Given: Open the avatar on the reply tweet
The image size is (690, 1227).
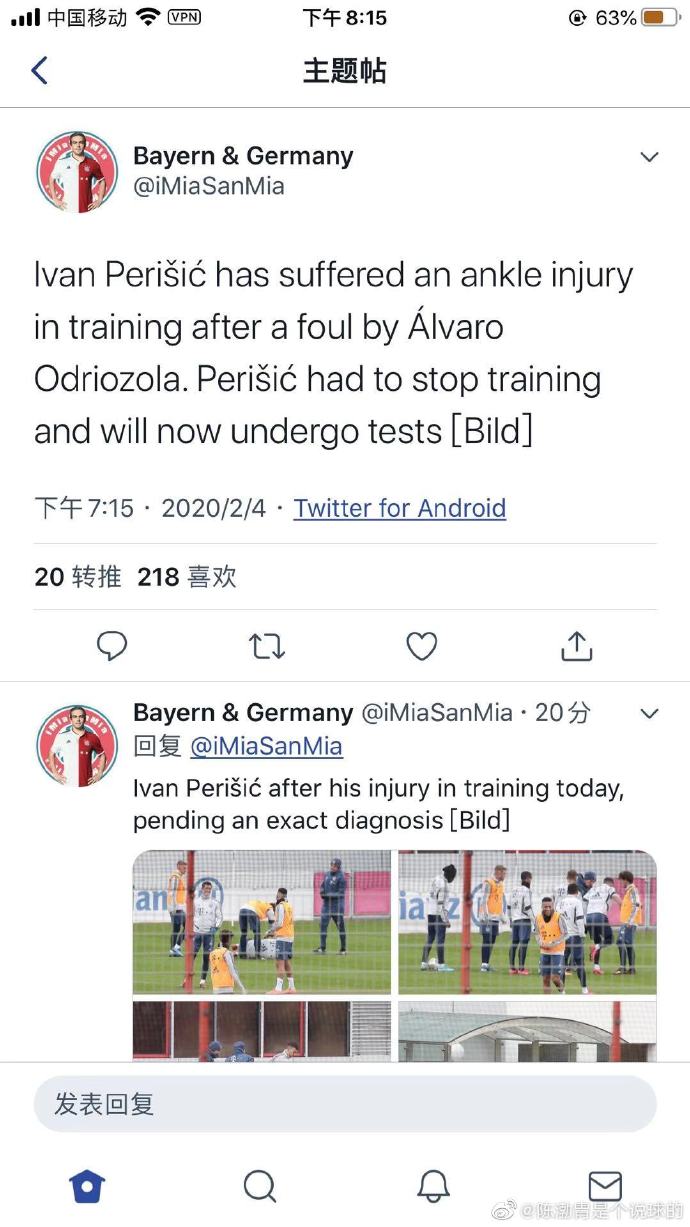Looking at the screenshot, I should pos(77,746).
